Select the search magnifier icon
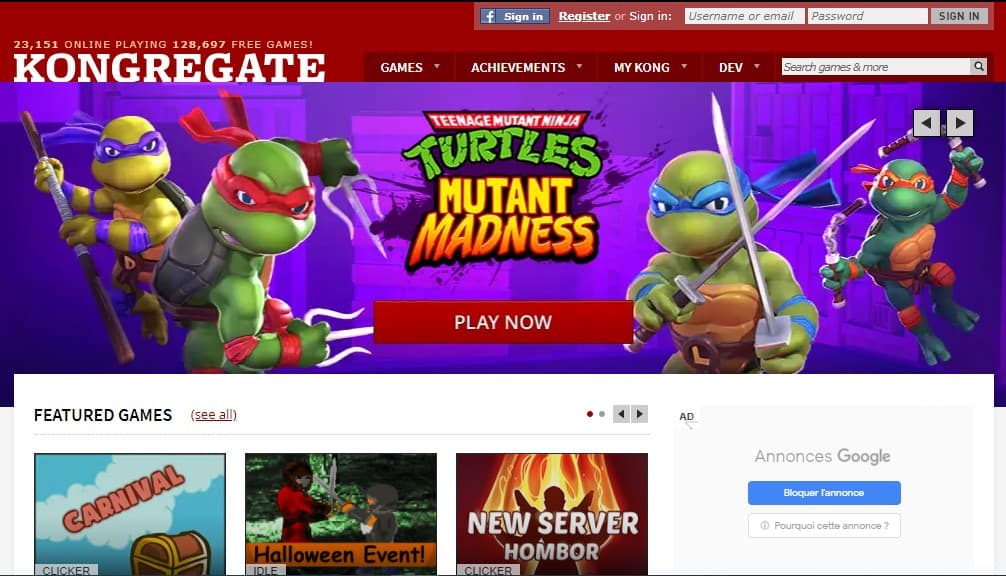This screenshot has width=1006, height=576. 979,66
